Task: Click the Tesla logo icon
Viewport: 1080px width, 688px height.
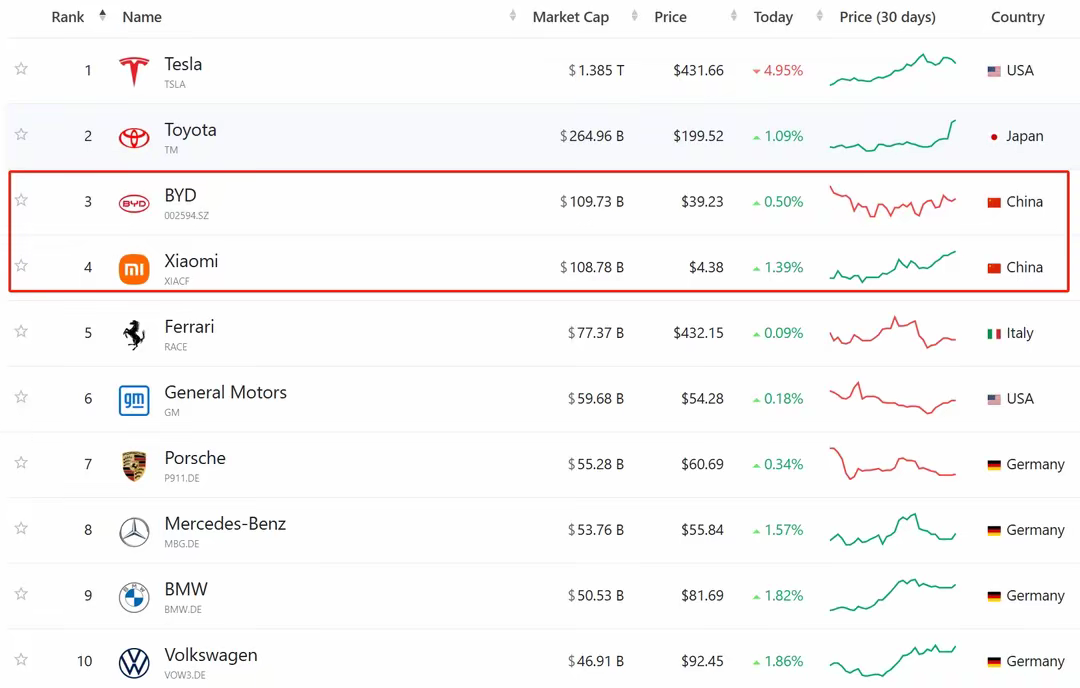Action: pos(134,71)
